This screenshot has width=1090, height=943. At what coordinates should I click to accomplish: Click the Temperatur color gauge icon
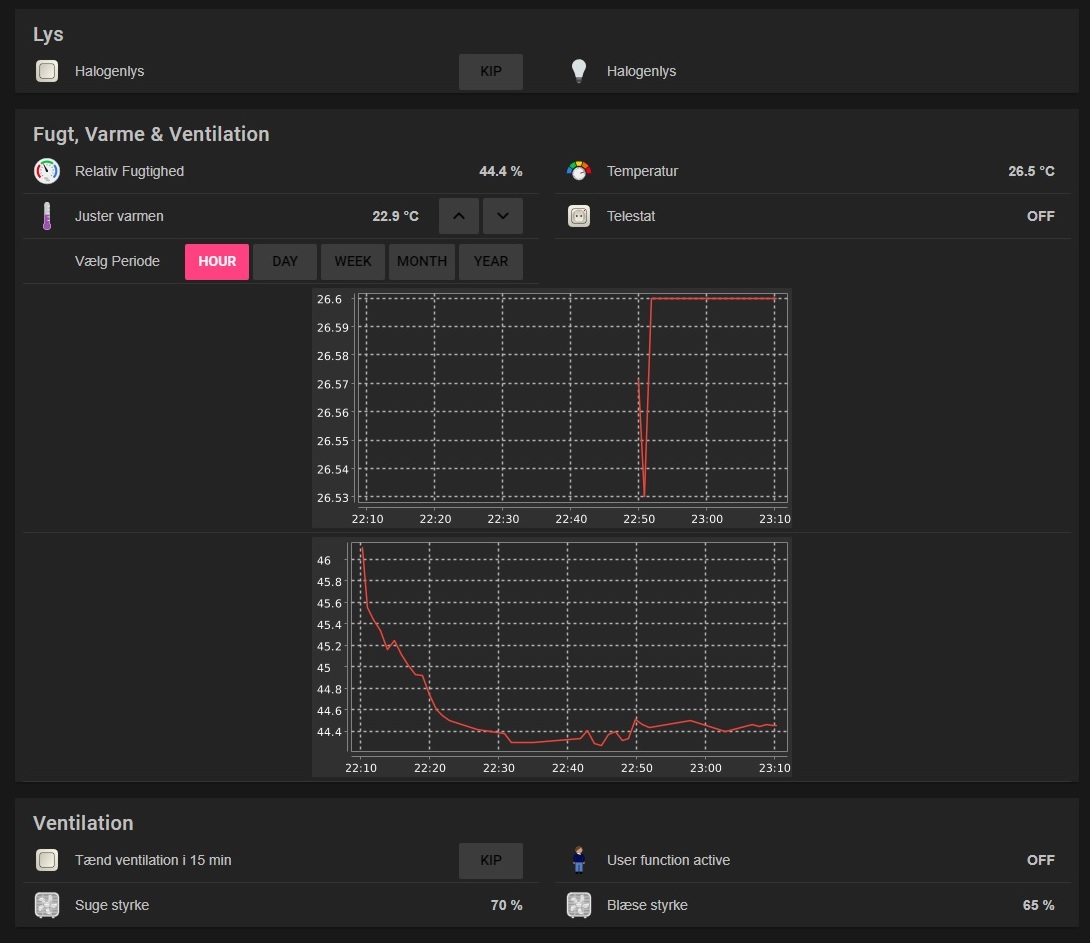(x=579, y=171)
